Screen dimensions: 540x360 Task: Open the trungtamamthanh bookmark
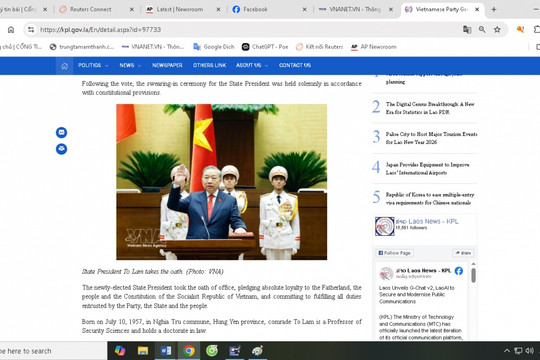pyautogui.click(x=82, y=47)
